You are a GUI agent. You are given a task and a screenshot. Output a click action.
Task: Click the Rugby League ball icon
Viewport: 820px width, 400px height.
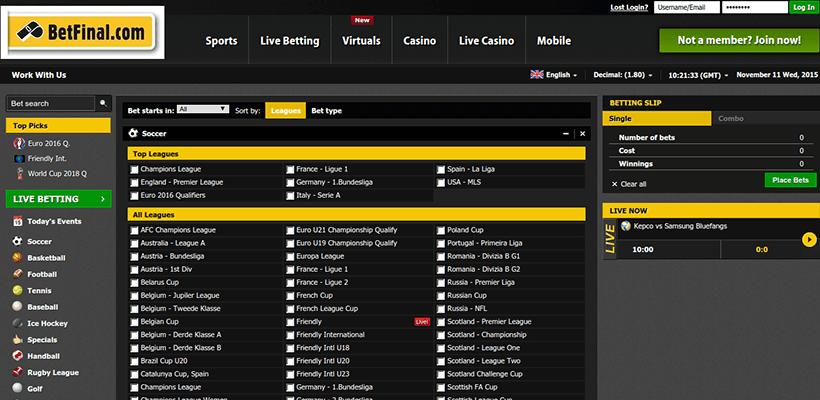tap(18, 372)
